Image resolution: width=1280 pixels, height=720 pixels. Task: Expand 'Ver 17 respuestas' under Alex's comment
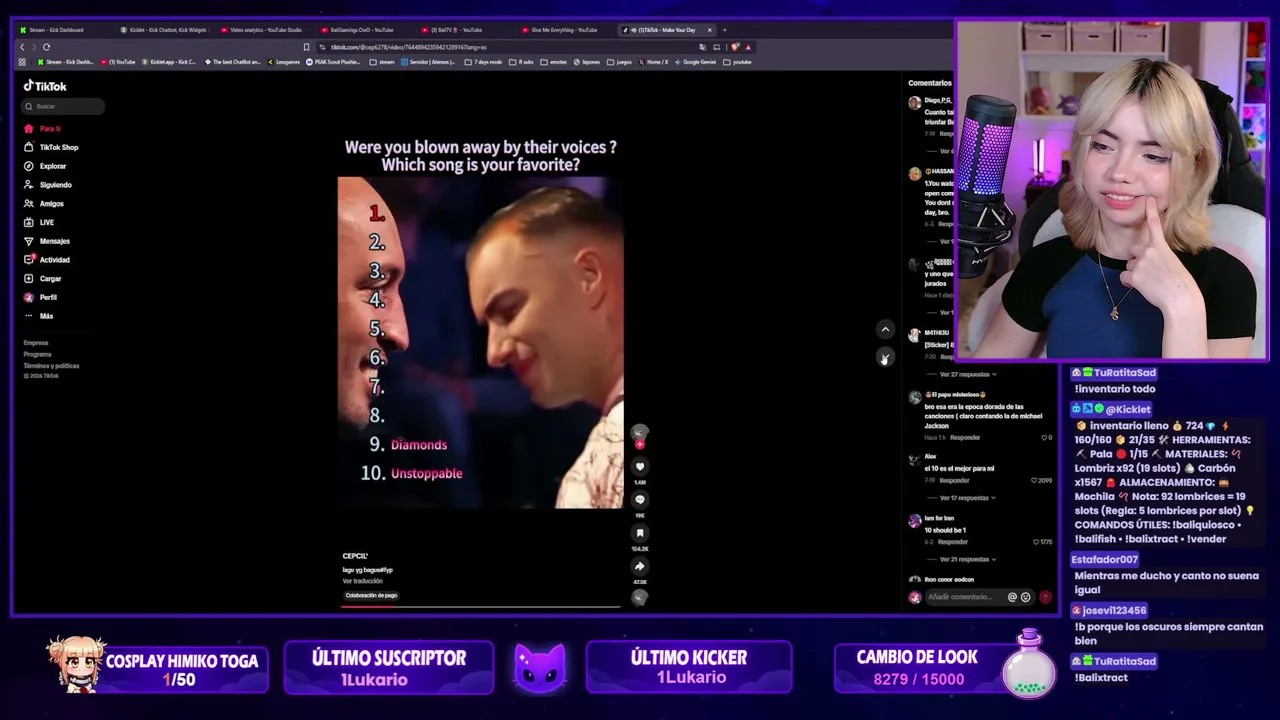click(967, 497)
